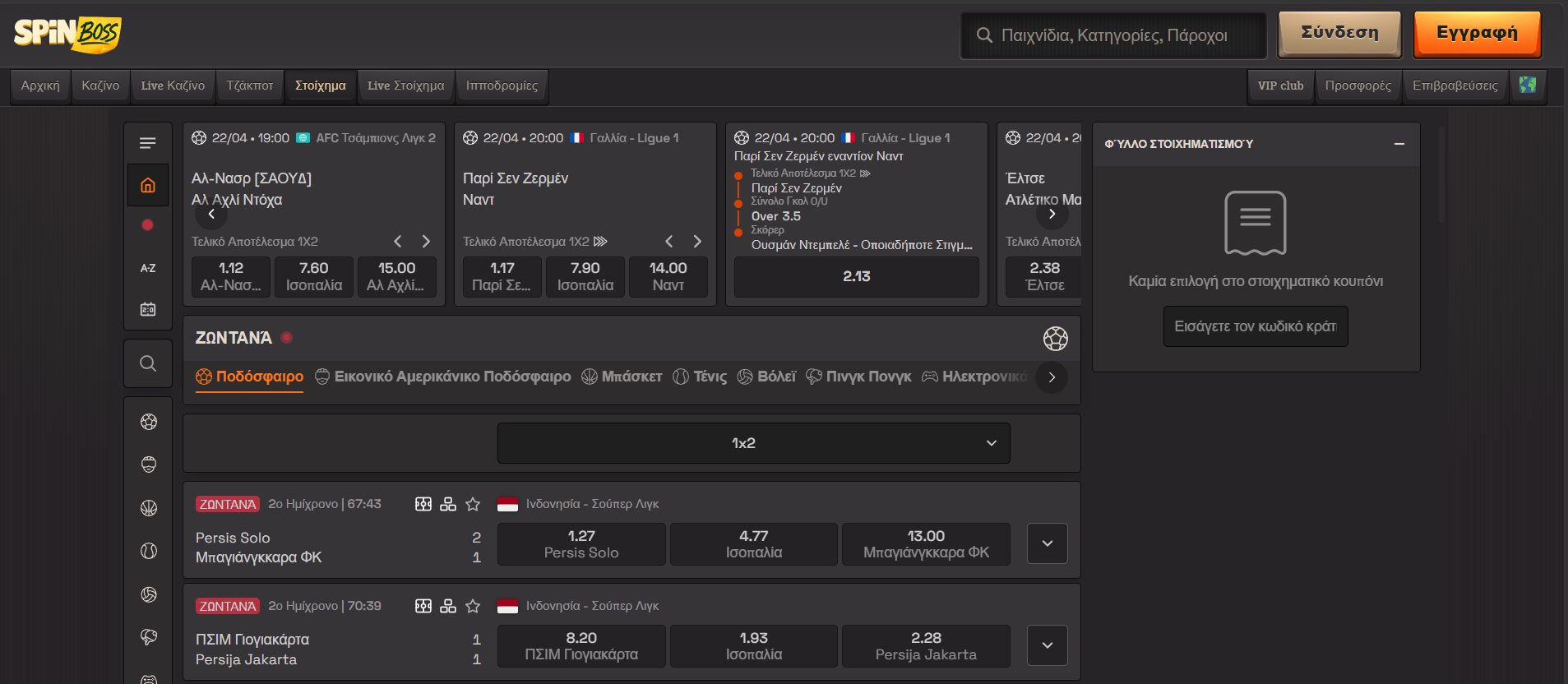
Task: Switch to the Μπάσκετ live tab
Action: point(622,377)
